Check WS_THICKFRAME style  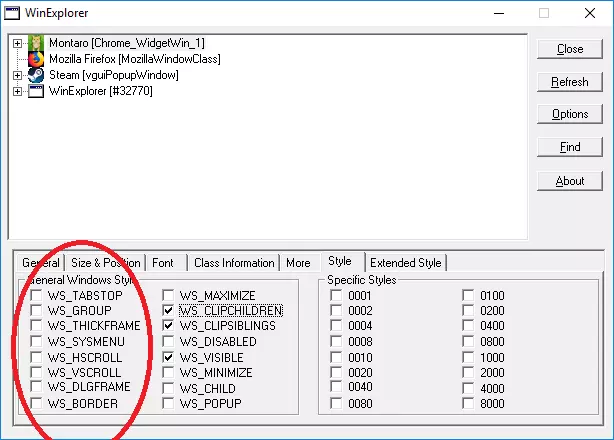pos(36,325)
